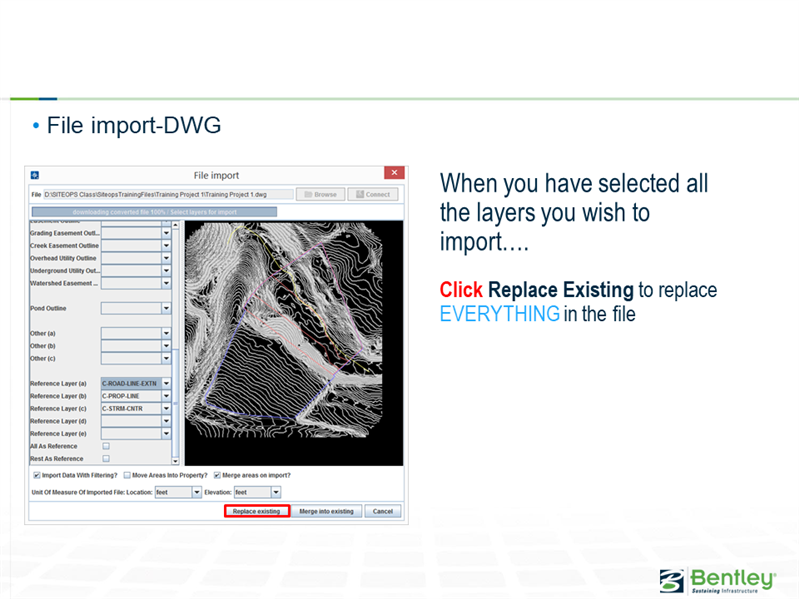The height and width of the screenshot is (599, 799).
Task: Open Other (a) layer dropdown
Action: (x=166, y=333)
